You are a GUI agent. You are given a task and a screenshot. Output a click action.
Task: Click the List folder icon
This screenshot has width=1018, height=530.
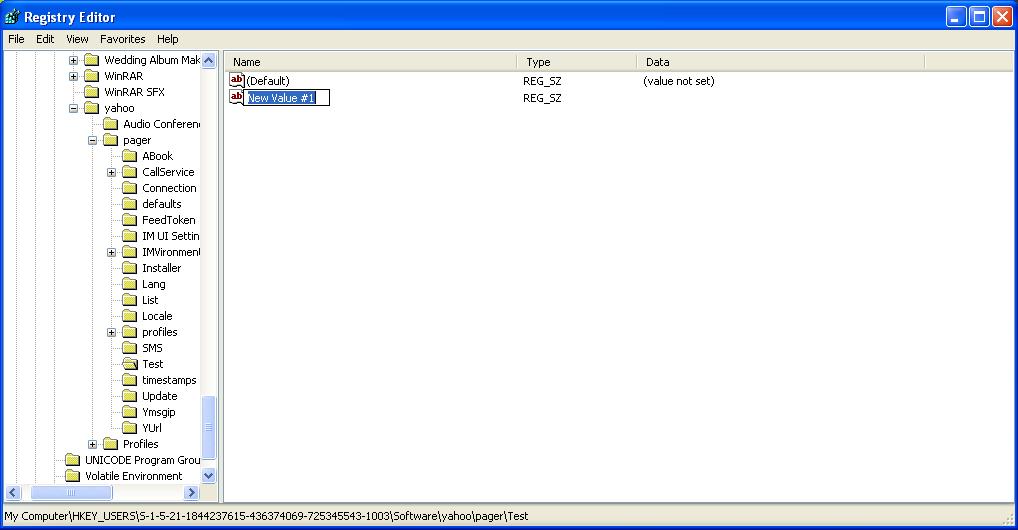click(x=130, y=300)
